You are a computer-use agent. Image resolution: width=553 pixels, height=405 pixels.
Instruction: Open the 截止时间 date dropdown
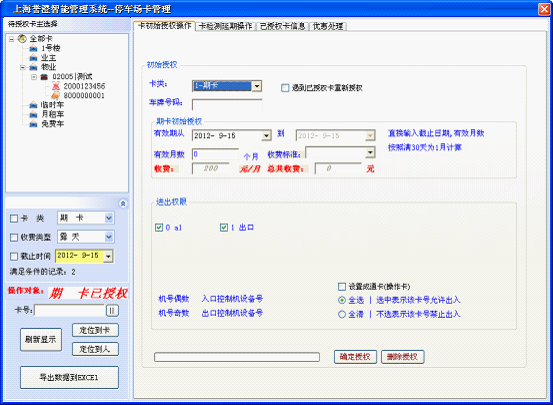(109, 256)
